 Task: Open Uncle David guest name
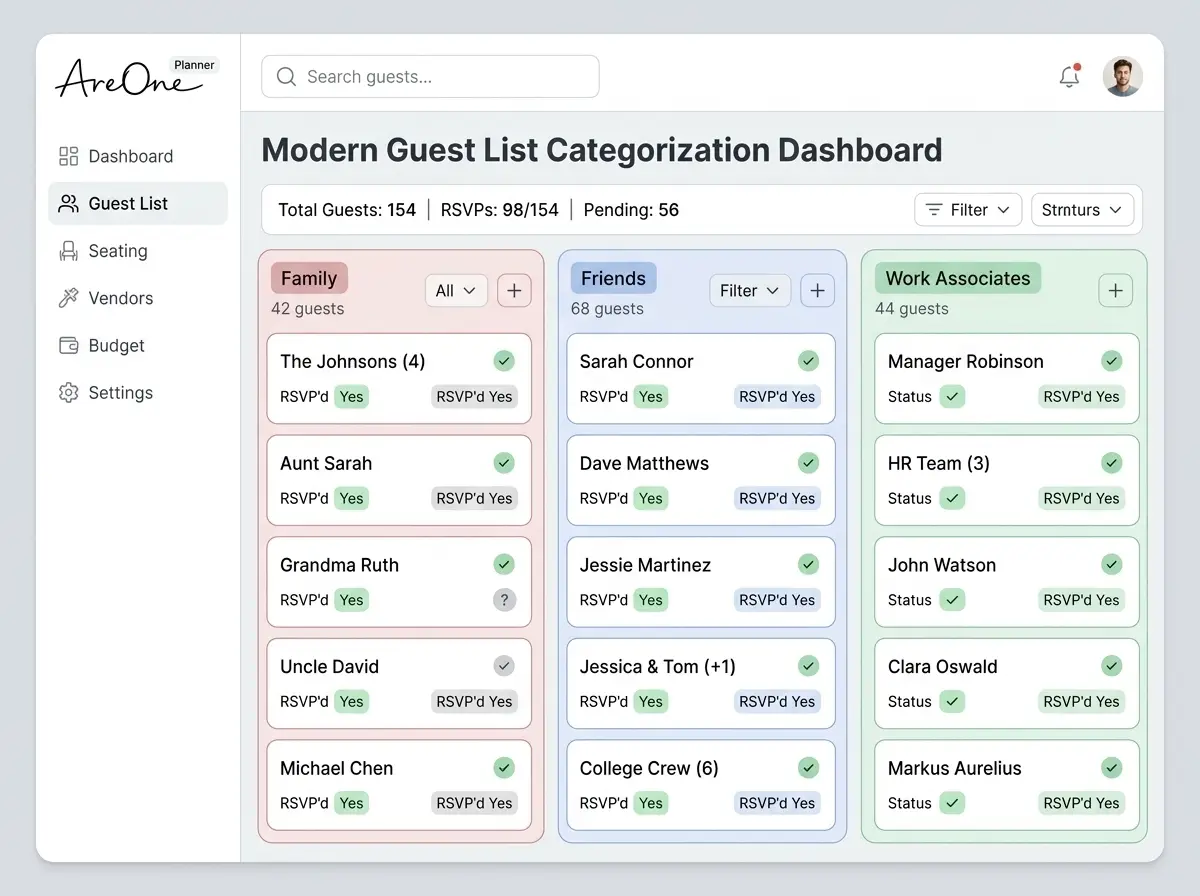(x=329, y=666)
